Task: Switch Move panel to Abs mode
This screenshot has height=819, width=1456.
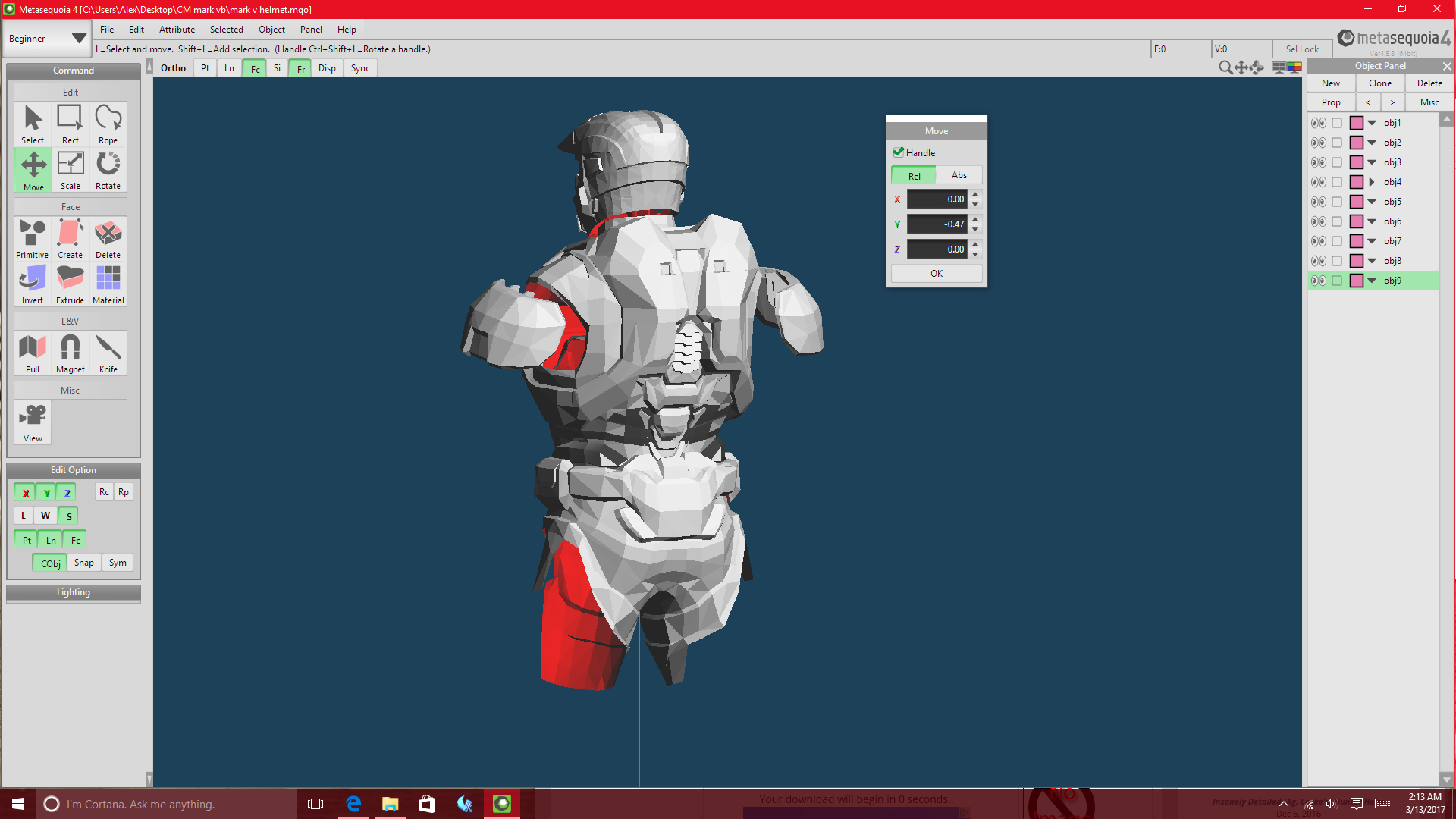Action: pyautogui.click(x=959, y=175)
